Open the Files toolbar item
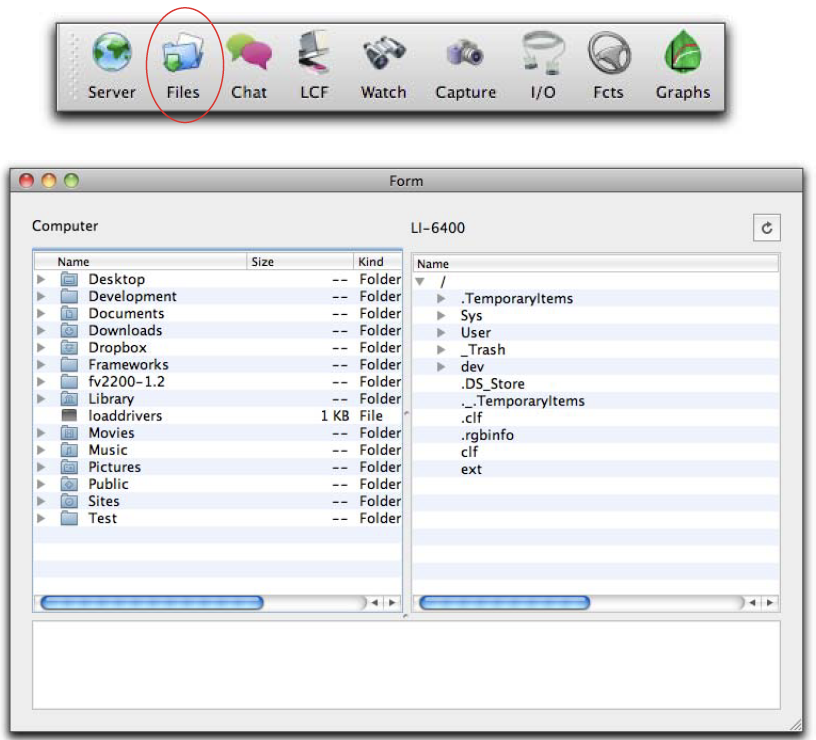This screenshot has height=740, width=816. tap(183, 66)
